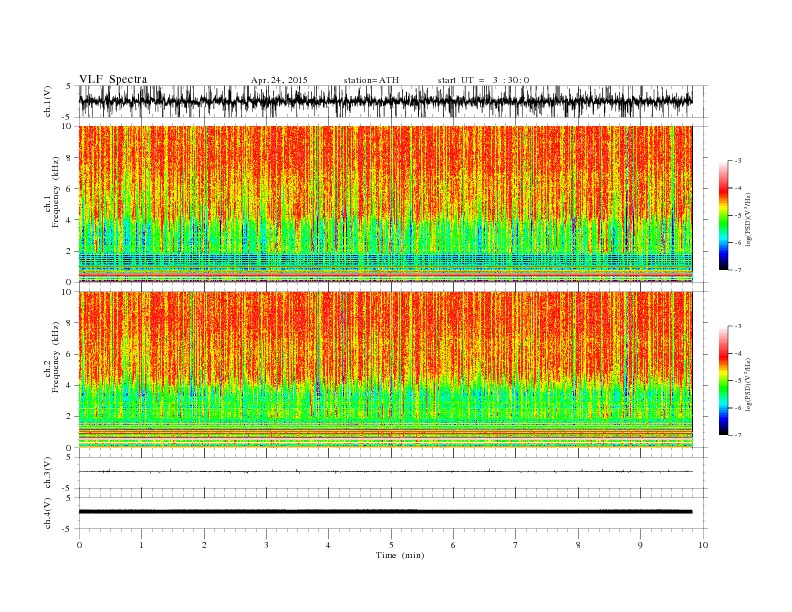792x612 pixels.
Task: Click inside the ch.1 spectrogram panel
Action: (385, 204)
